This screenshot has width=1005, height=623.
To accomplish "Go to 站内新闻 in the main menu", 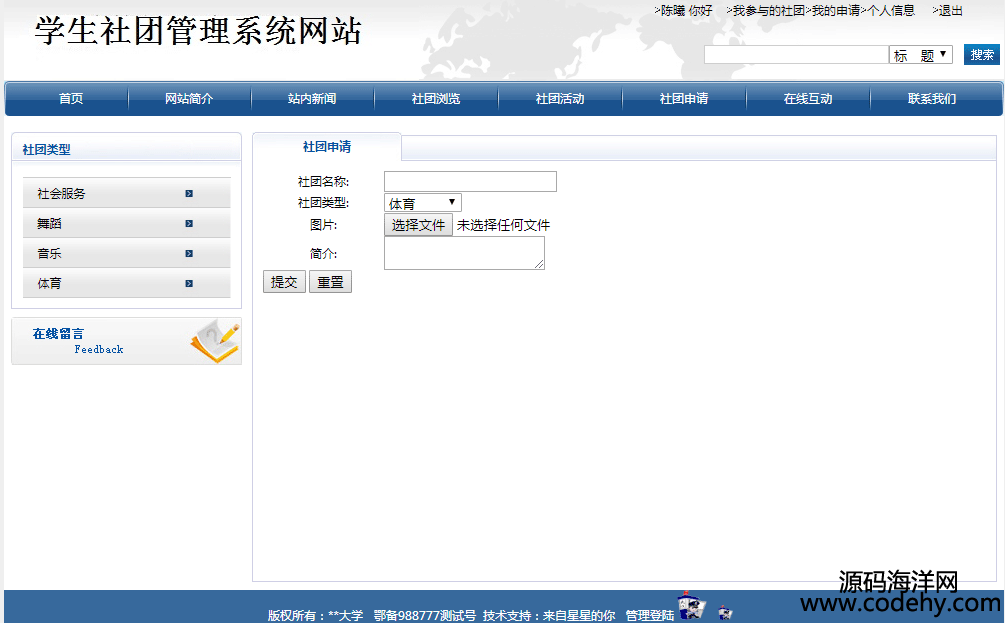I will tap(312, 99).
